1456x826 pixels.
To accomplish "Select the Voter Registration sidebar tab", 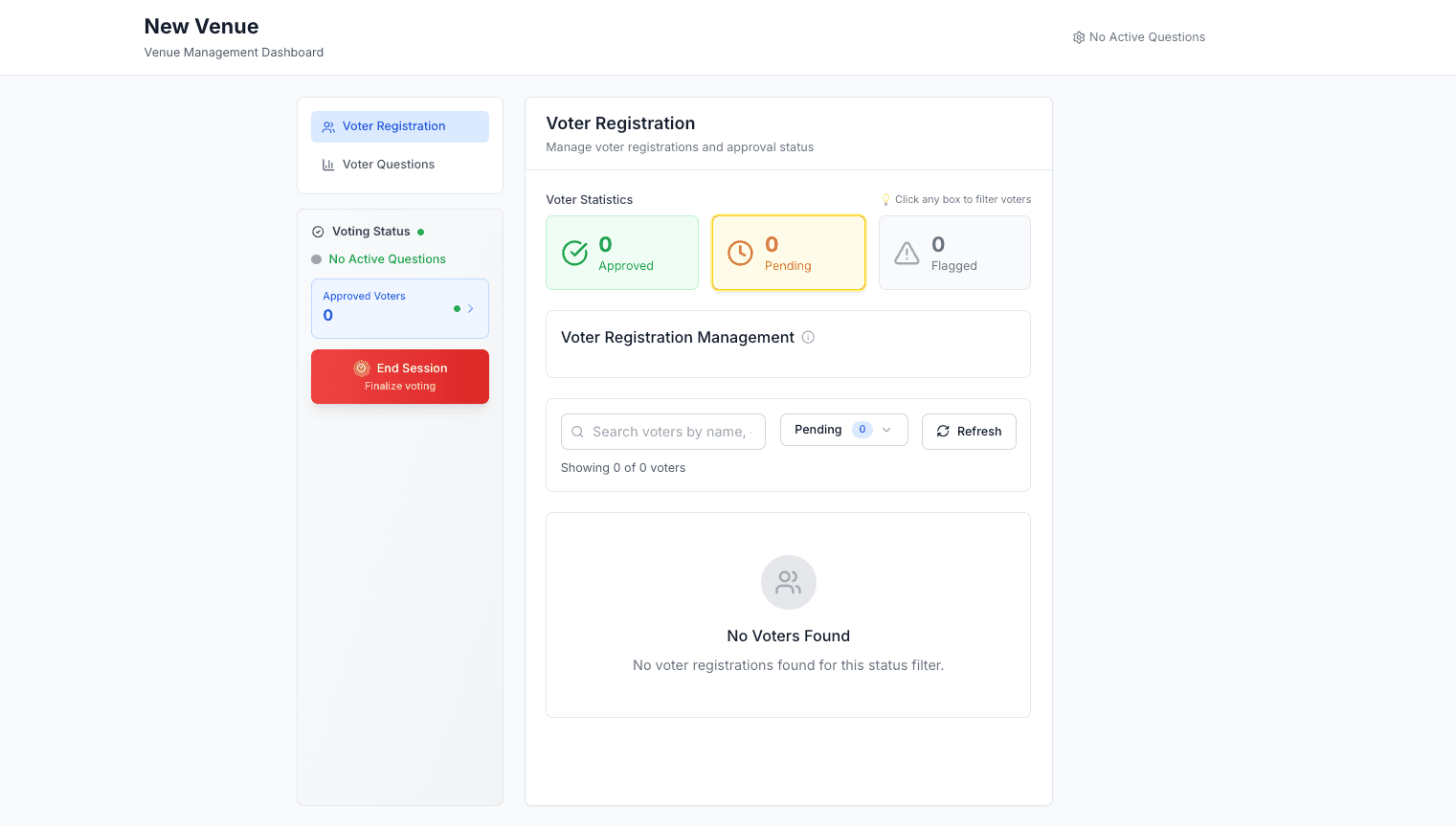I will click(x=399, y=126).
